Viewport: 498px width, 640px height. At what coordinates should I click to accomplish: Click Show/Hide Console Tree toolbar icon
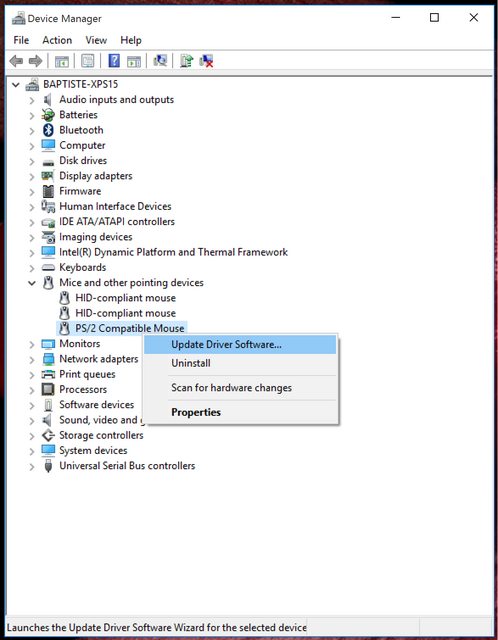point(62,61)
